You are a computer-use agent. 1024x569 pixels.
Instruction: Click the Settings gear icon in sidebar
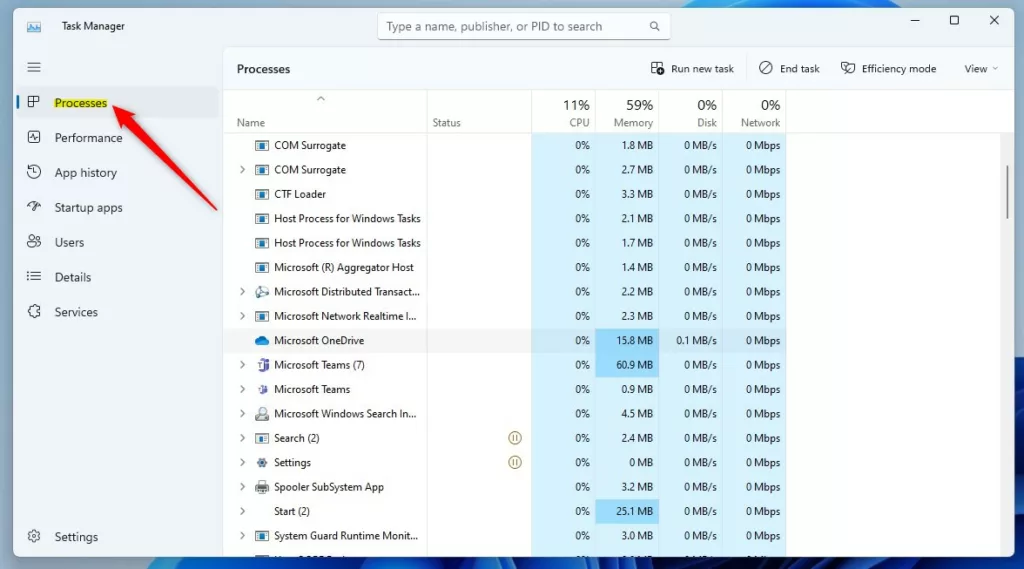coord(34,536)
